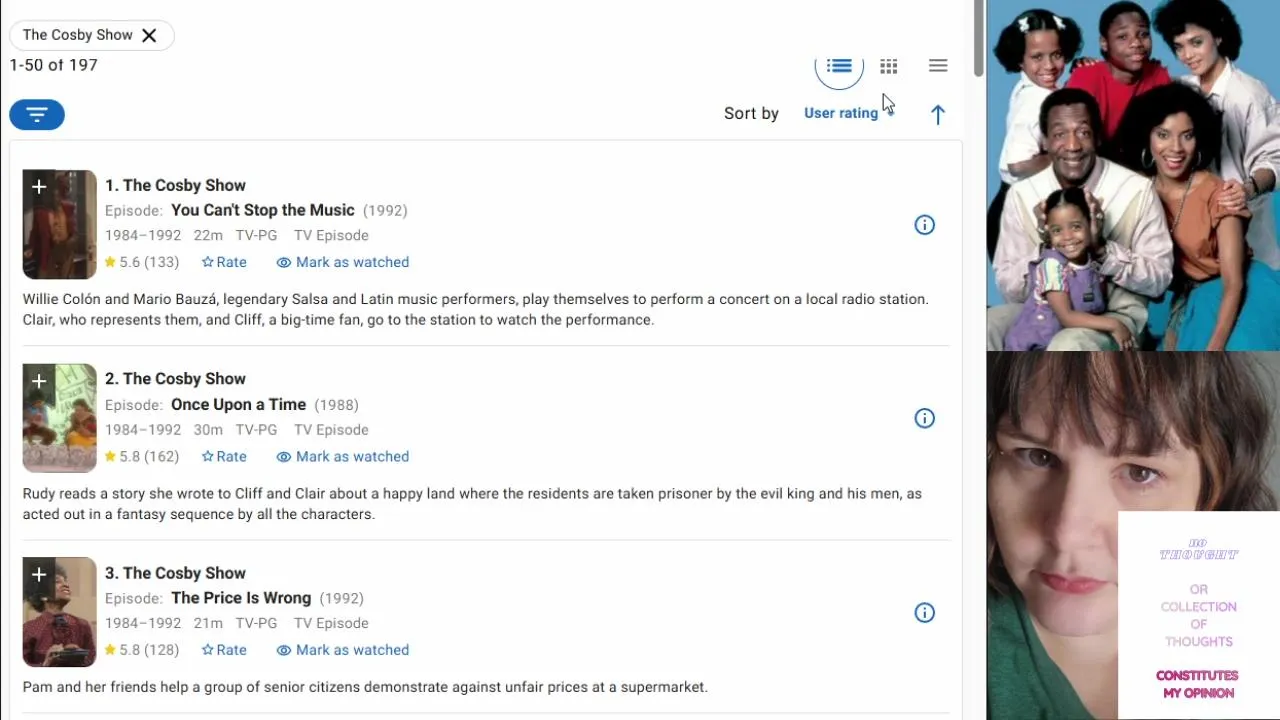Viewport: 1280px width, 720px height.
Task: Click the 5.8 (128) star rating
Action: 142,650
